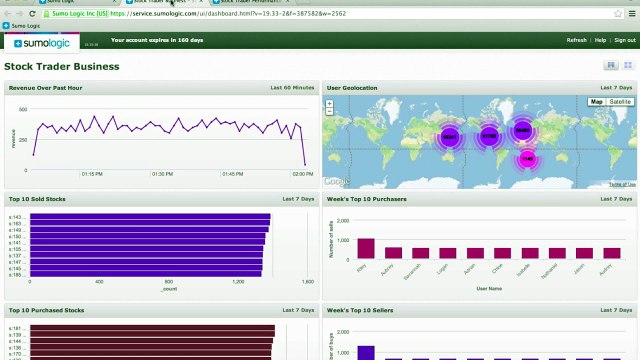
Task: Click Sign out
Action: [625, 40]
